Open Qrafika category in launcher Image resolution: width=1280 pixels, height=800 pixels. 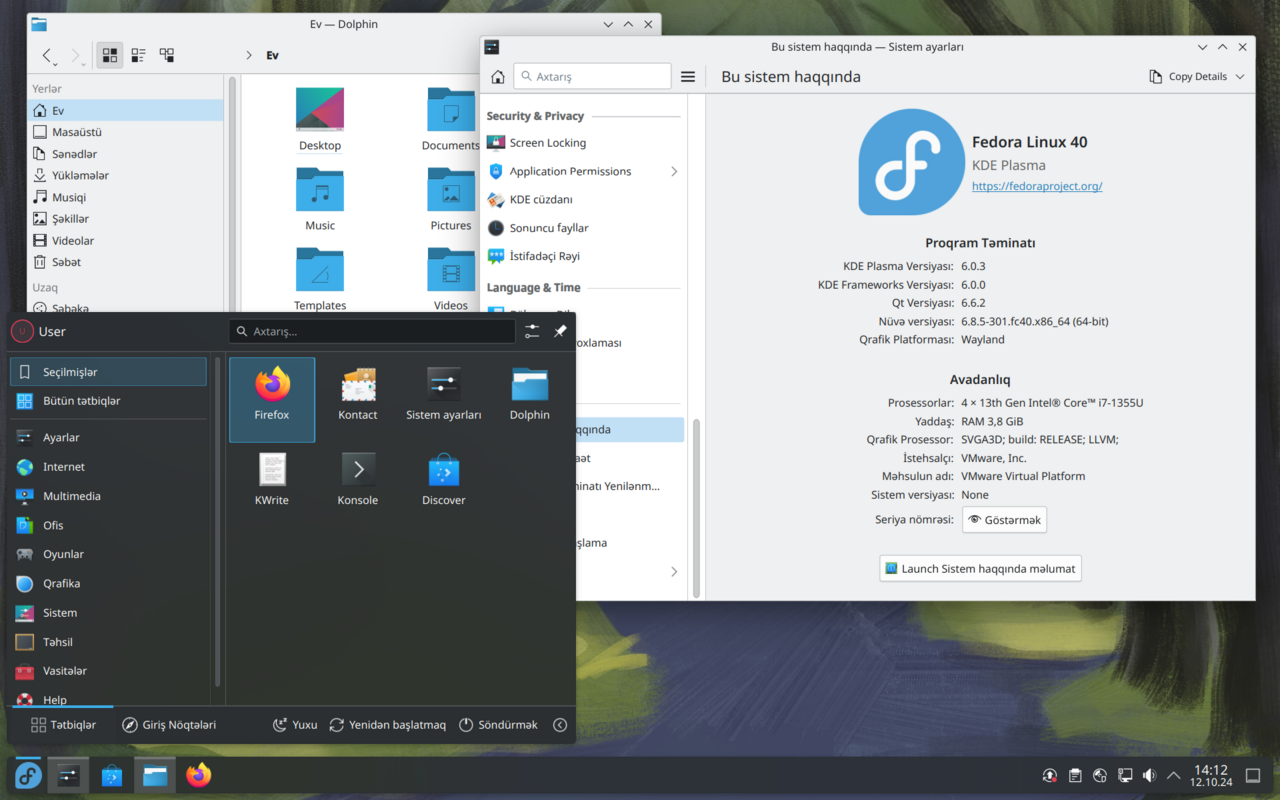[x=108, y=583]
